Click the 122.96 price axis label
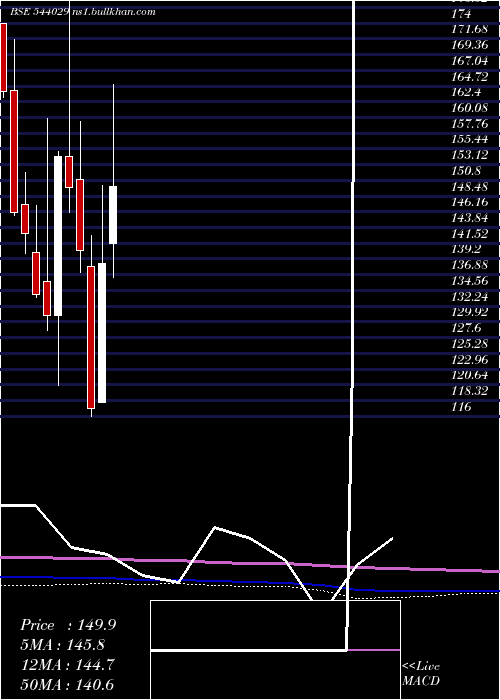 point(470,359)
